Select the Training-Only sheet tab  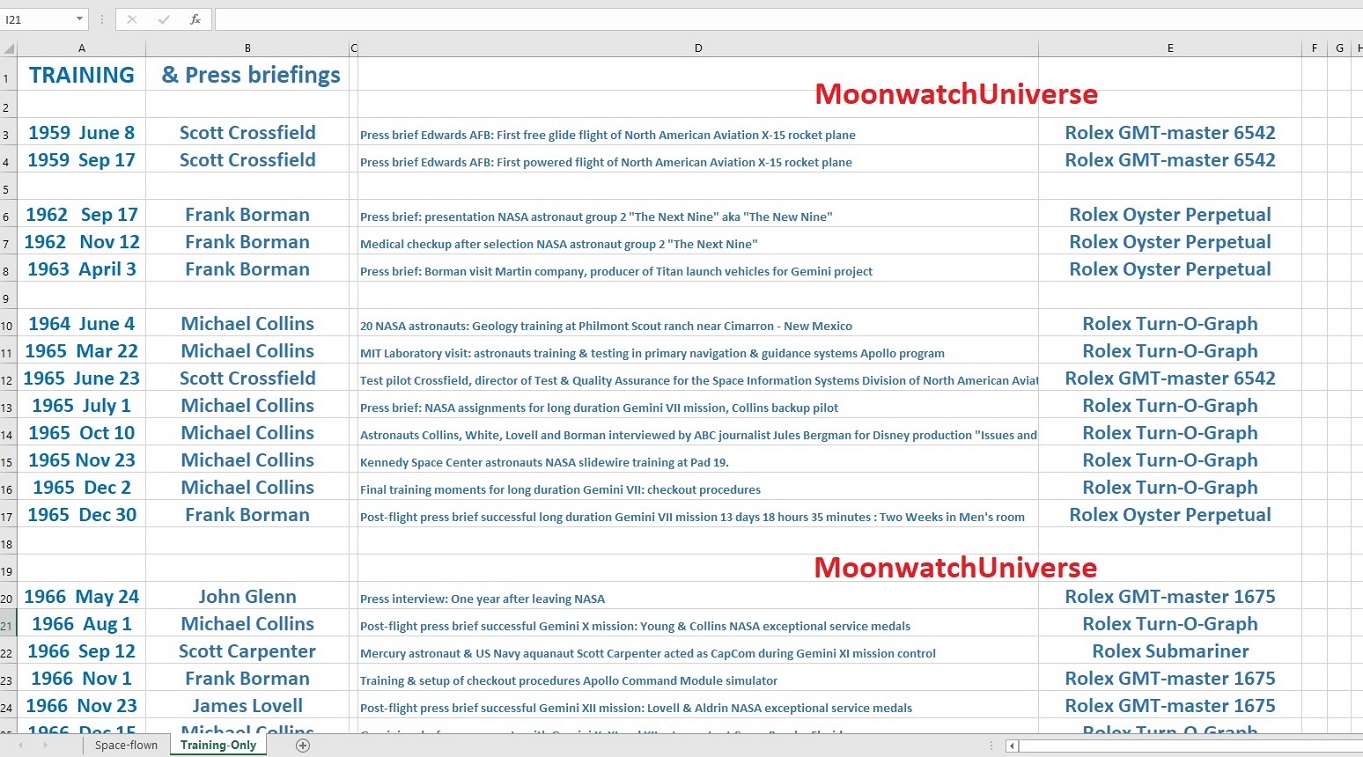click(x=218, y=745)
